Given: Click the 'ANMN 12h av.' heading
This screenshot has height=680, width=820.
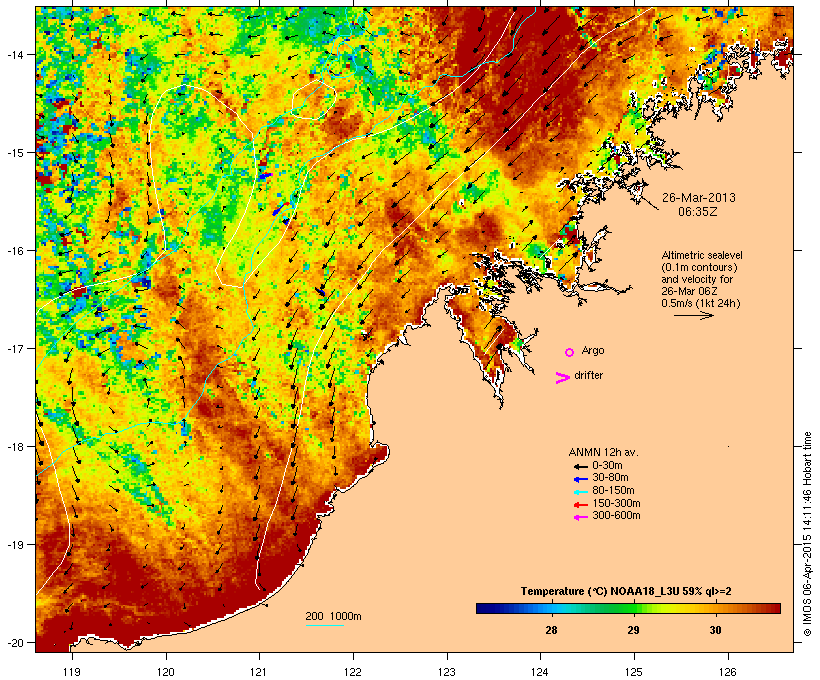Looking at the screenshot, I should click(603, 452).
